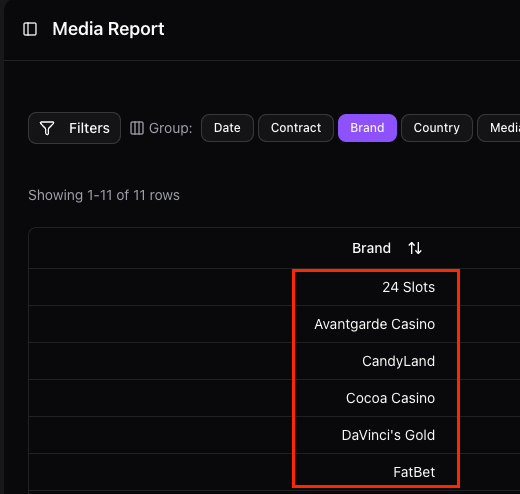Toggle grouping by Country
The image size is (520, 494).
pyautogui.click(x=437, y=128)
